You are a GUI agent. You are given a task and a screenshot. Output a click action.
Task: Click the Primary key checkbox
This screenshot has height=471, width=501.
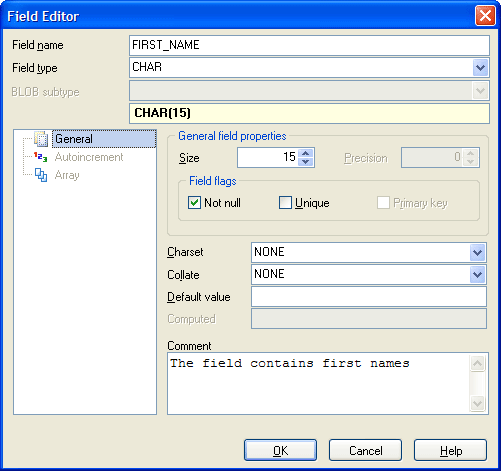pos(383,203)
